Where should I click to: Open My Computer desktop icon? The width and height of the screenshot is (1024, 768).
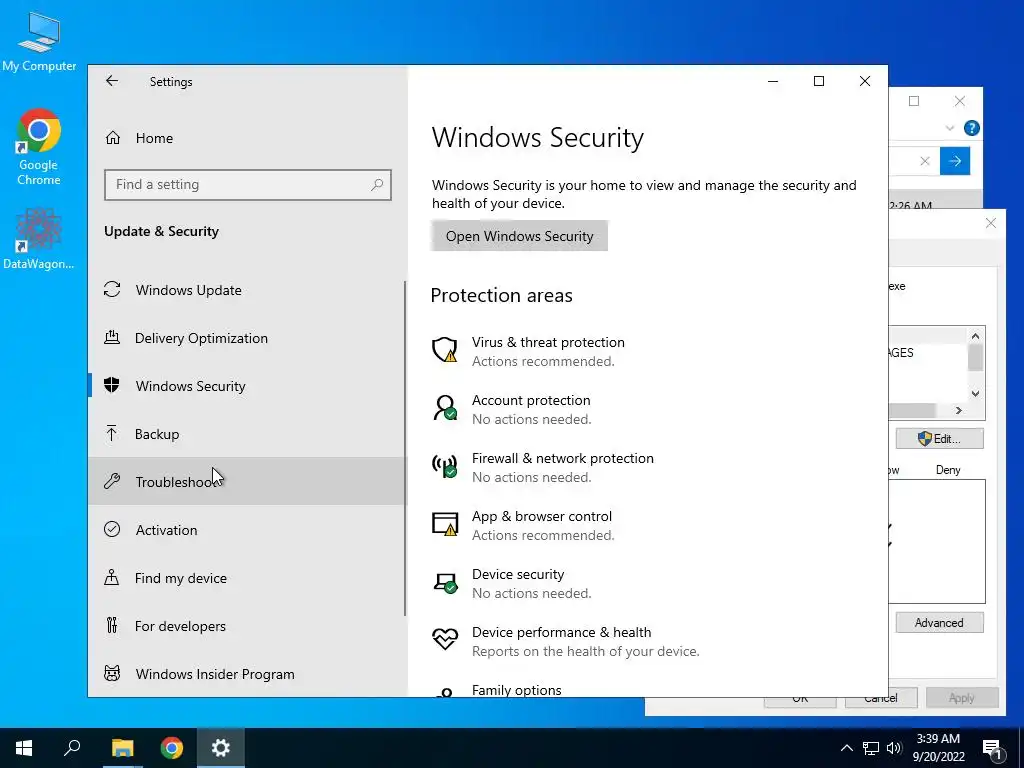pos(39,42)
